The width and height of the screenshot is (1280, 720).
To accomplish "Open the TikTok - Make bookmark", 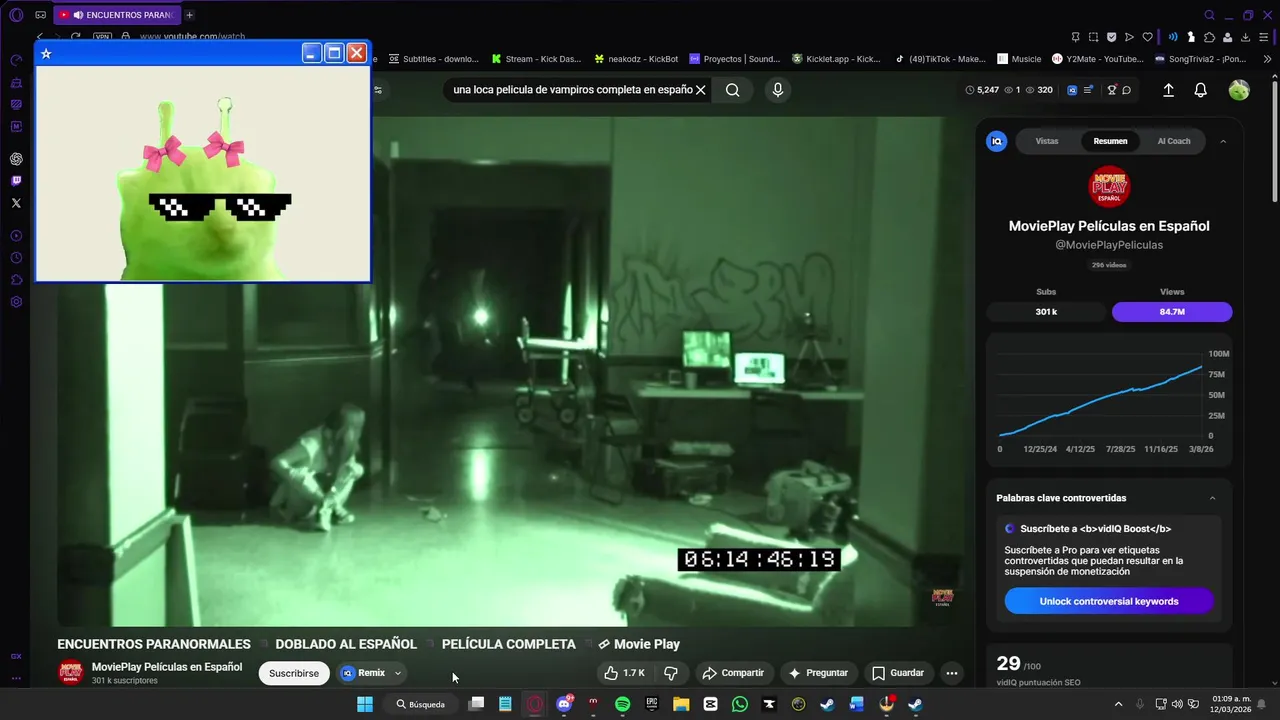I will 940,59.
